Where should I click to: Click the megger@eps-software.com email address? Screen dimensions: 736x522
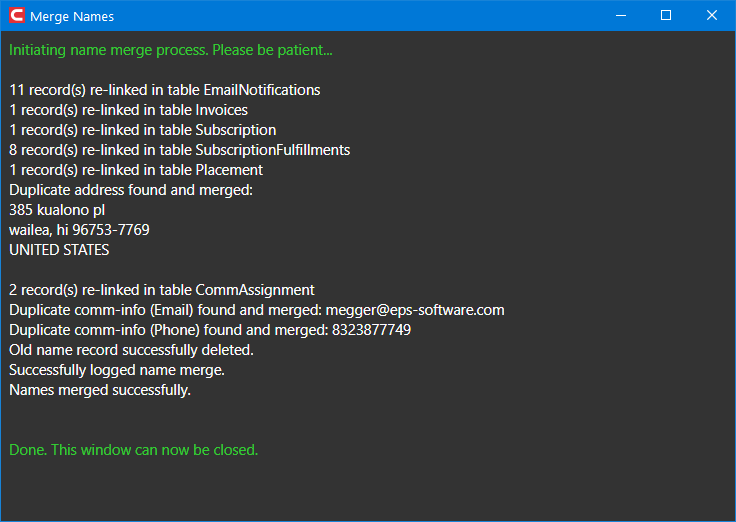pyautogui.click(x=415, y=310)
